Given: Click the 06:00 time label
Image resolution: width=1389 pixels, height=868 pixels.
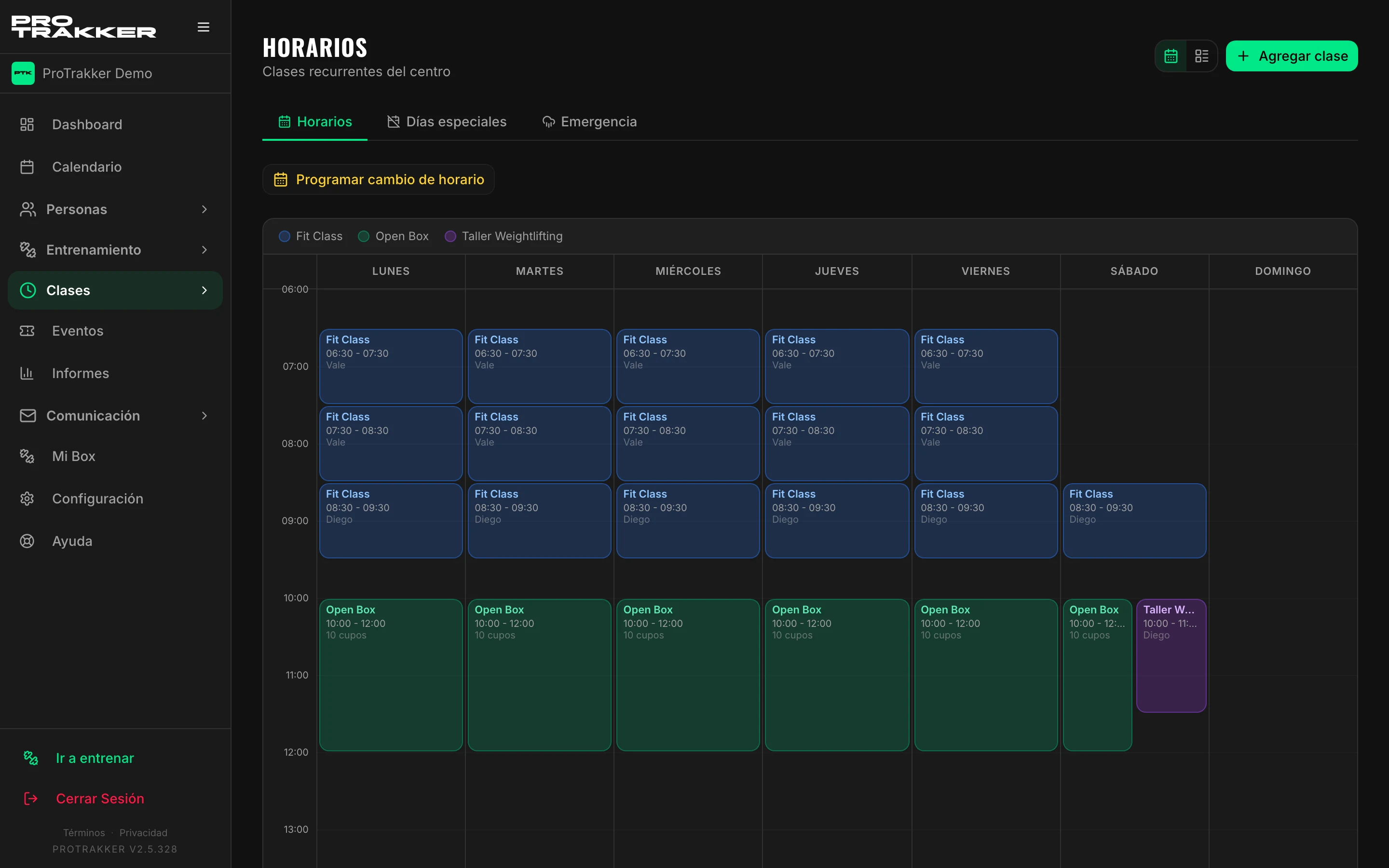Looking at the screenshot, I should 295,289.
